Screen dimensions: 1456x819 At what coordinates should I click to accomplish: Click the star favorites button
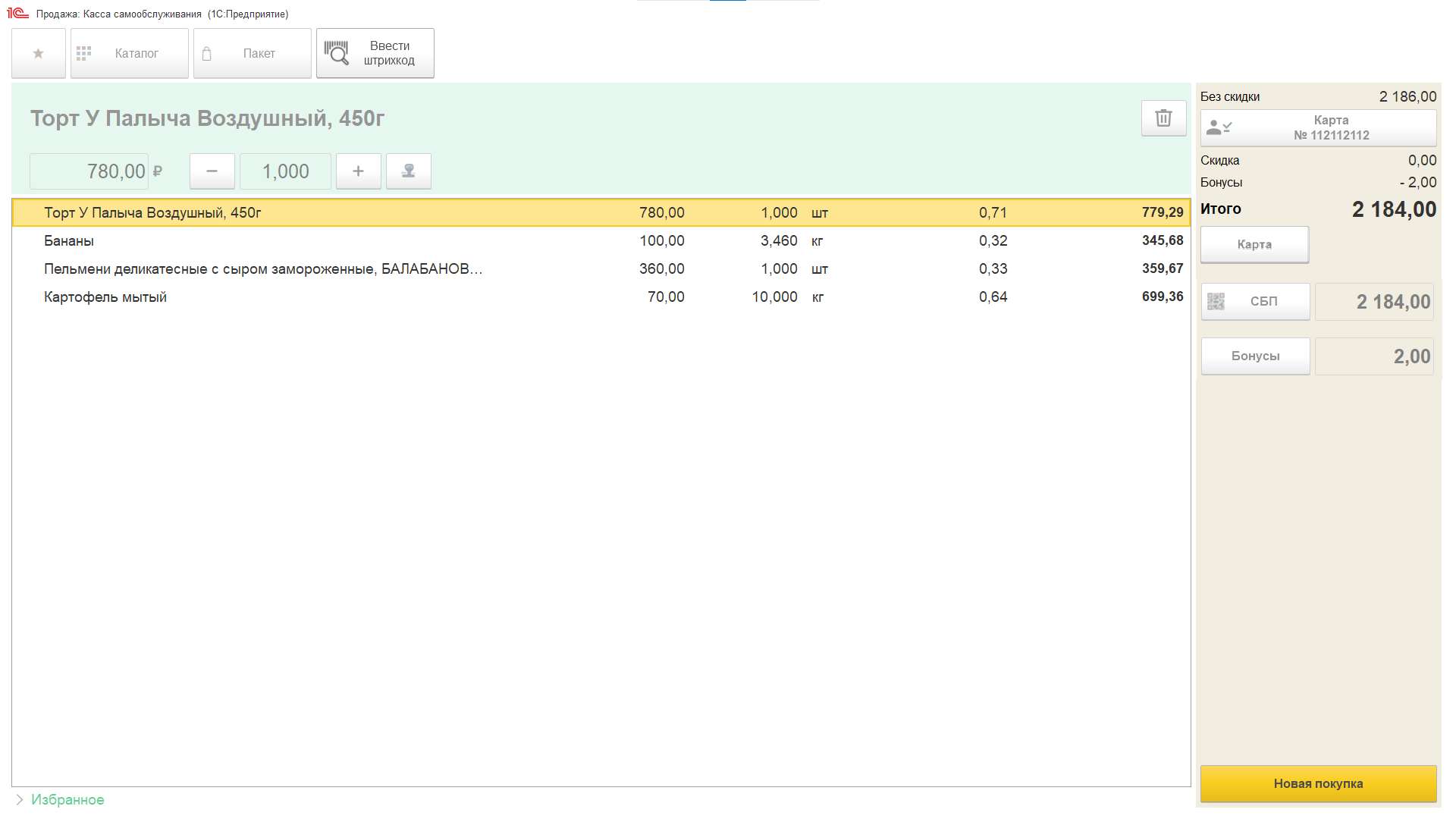coord(39,53)
